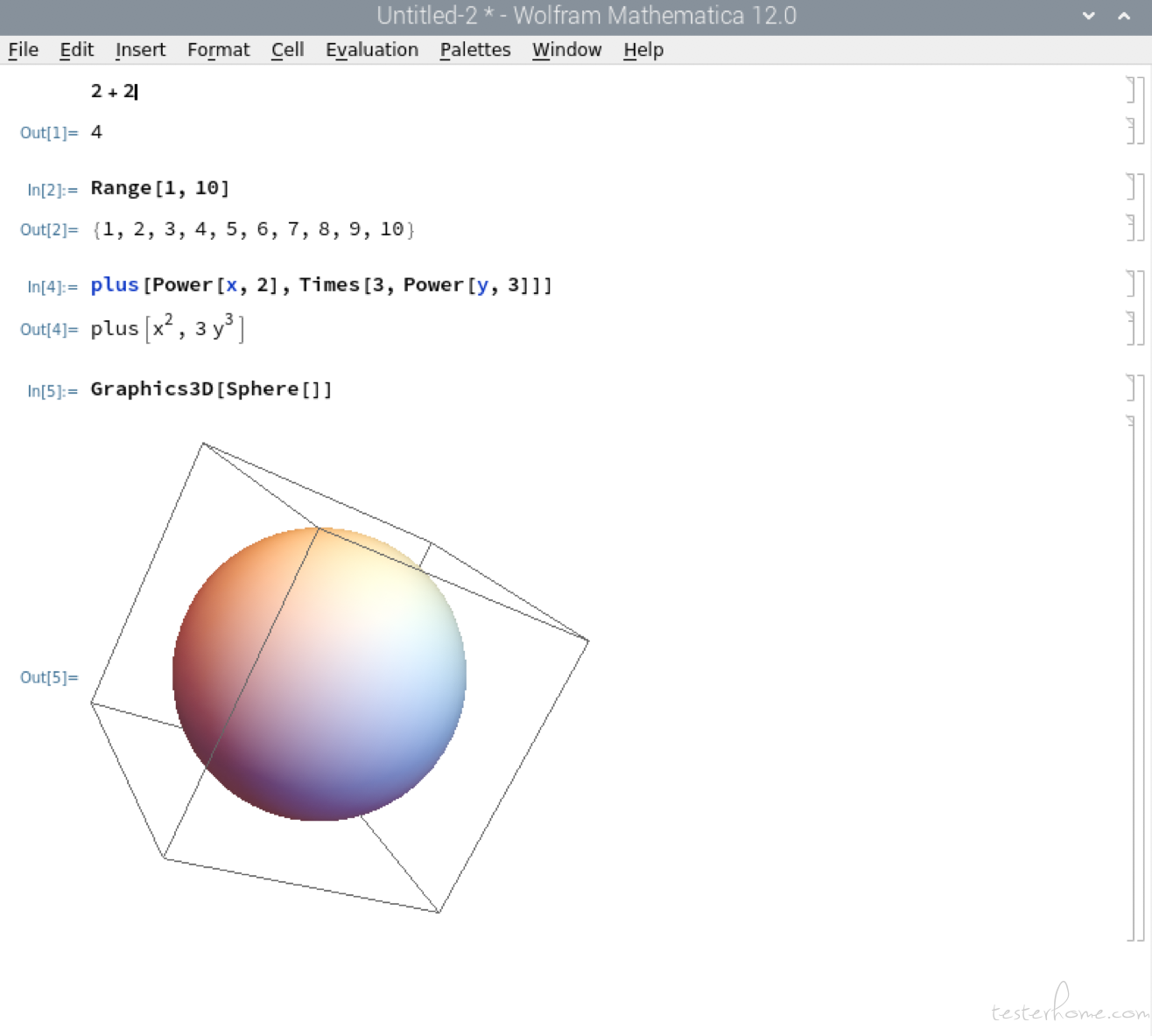Click the In[5]:= cell label
Screen dimensions: 1152x1036
coord(53,391)
